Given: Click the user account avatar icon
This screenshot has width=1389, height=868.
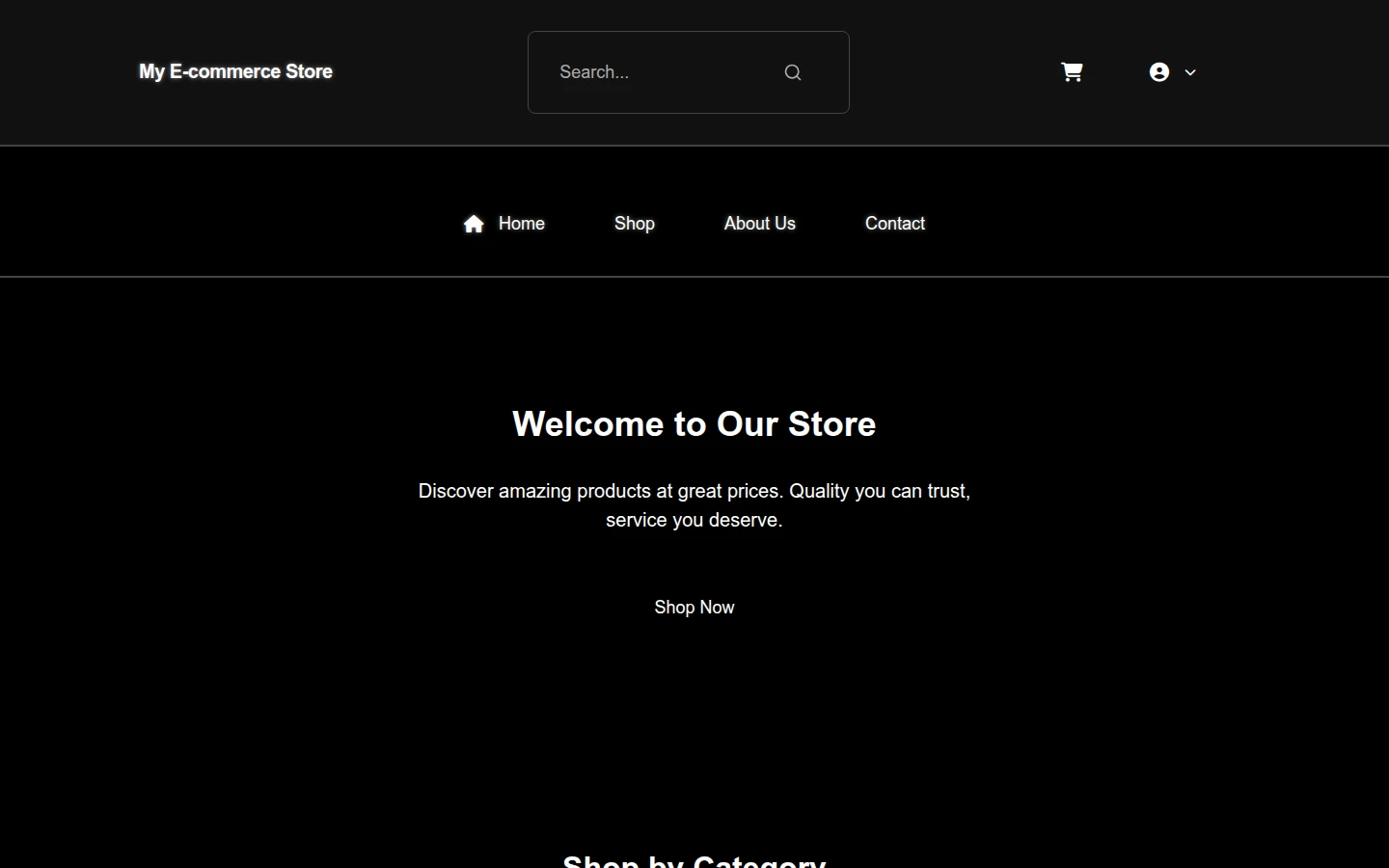Looking at the screenshot, I should (1159, 72).
